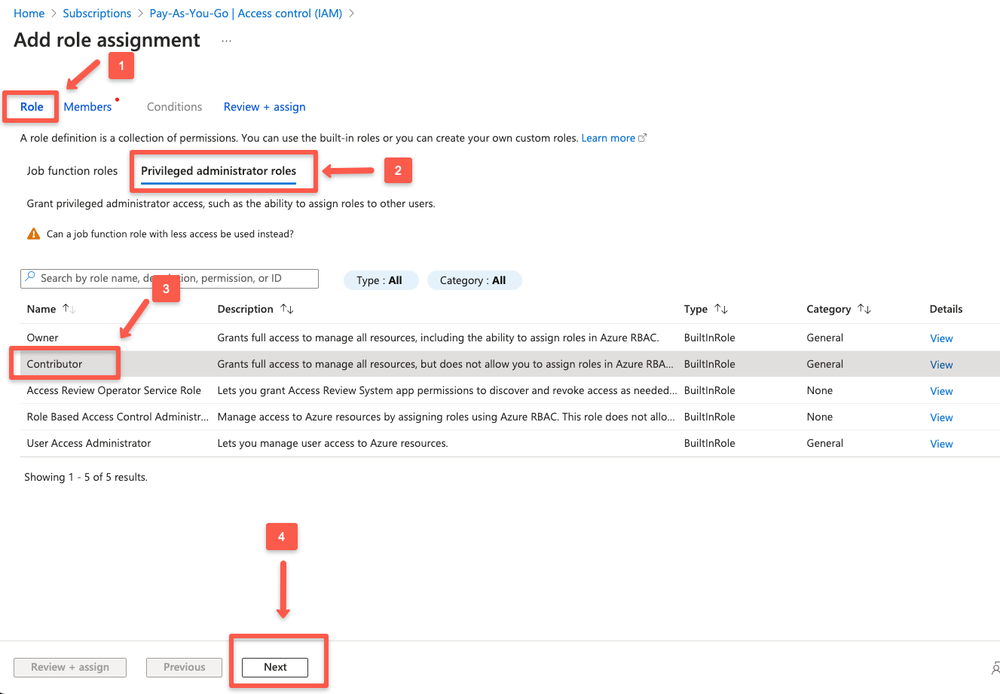Sort roles using the Category column arrows
Viewport: 1000px width, 694px height.
click(x=866, y=309)
